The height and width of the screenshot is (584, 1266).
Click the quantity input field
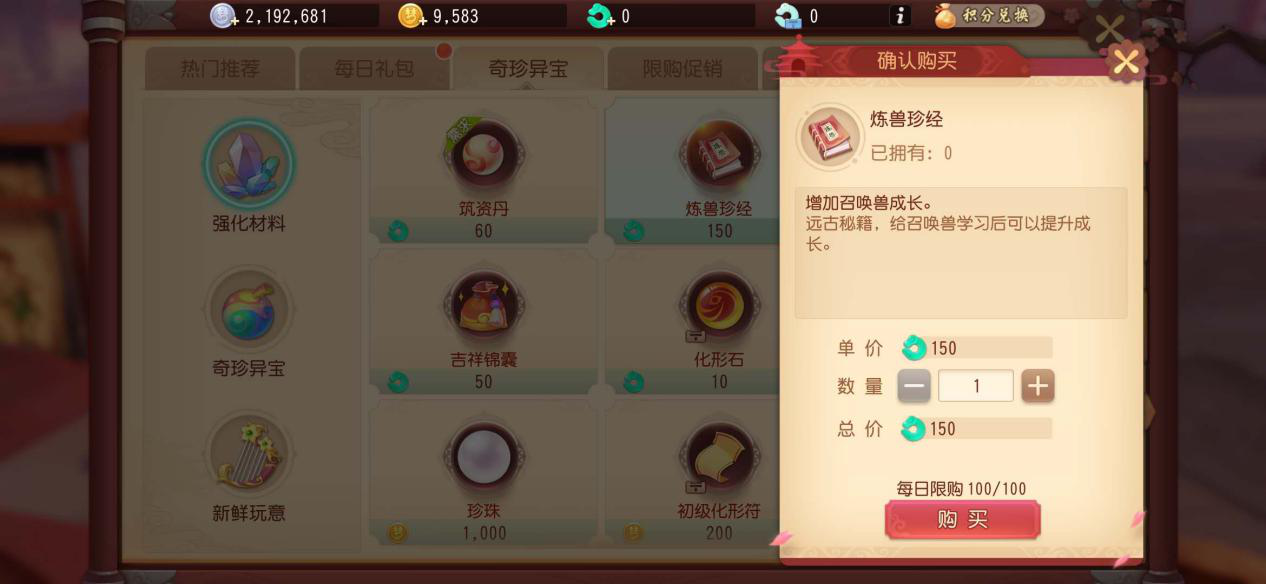point(976,386)
